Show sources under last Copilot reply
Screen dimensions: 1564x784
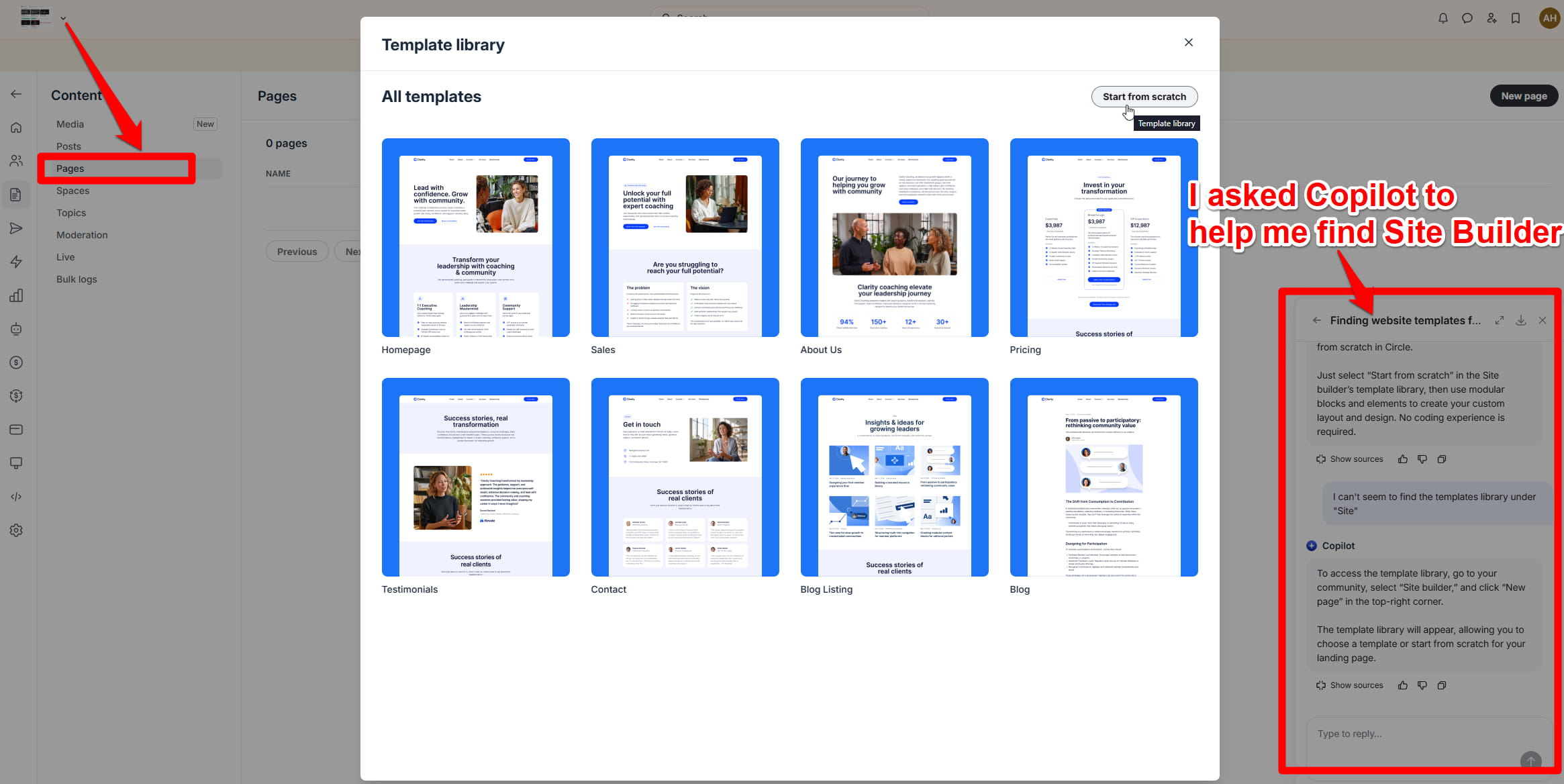1350,685
